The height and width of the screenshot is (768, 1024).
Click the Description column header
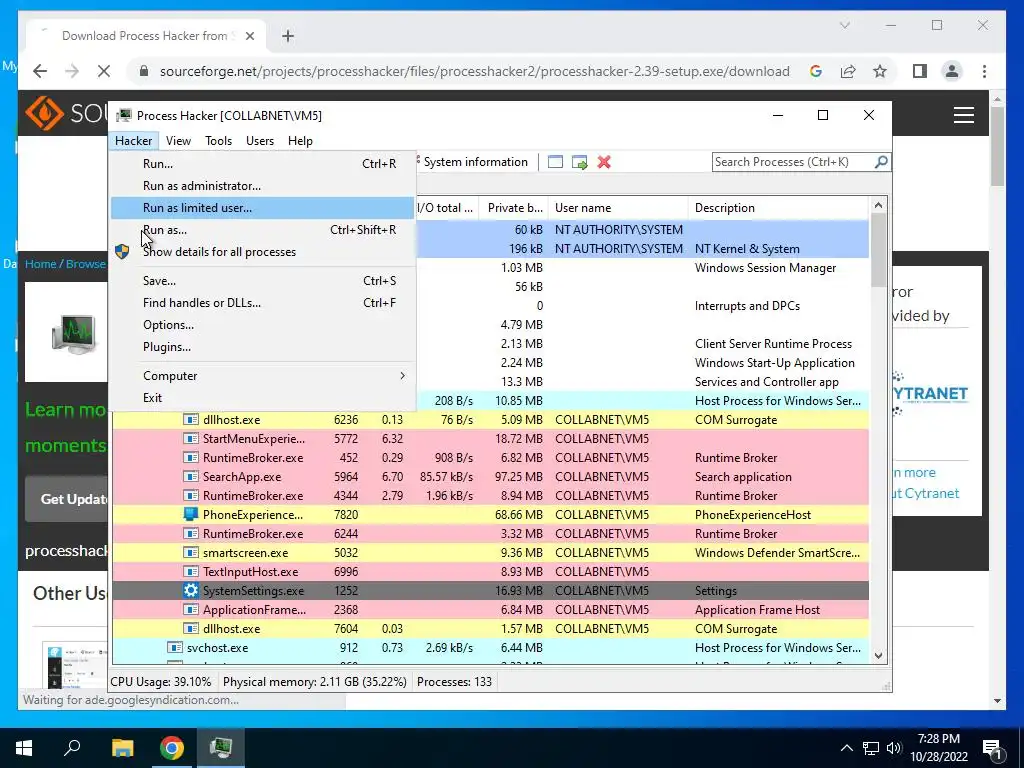(778, 208)
